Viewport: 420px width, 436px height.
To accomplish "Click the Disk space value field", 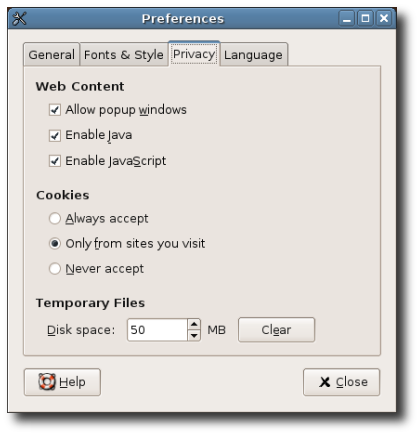I will point(157,330).
